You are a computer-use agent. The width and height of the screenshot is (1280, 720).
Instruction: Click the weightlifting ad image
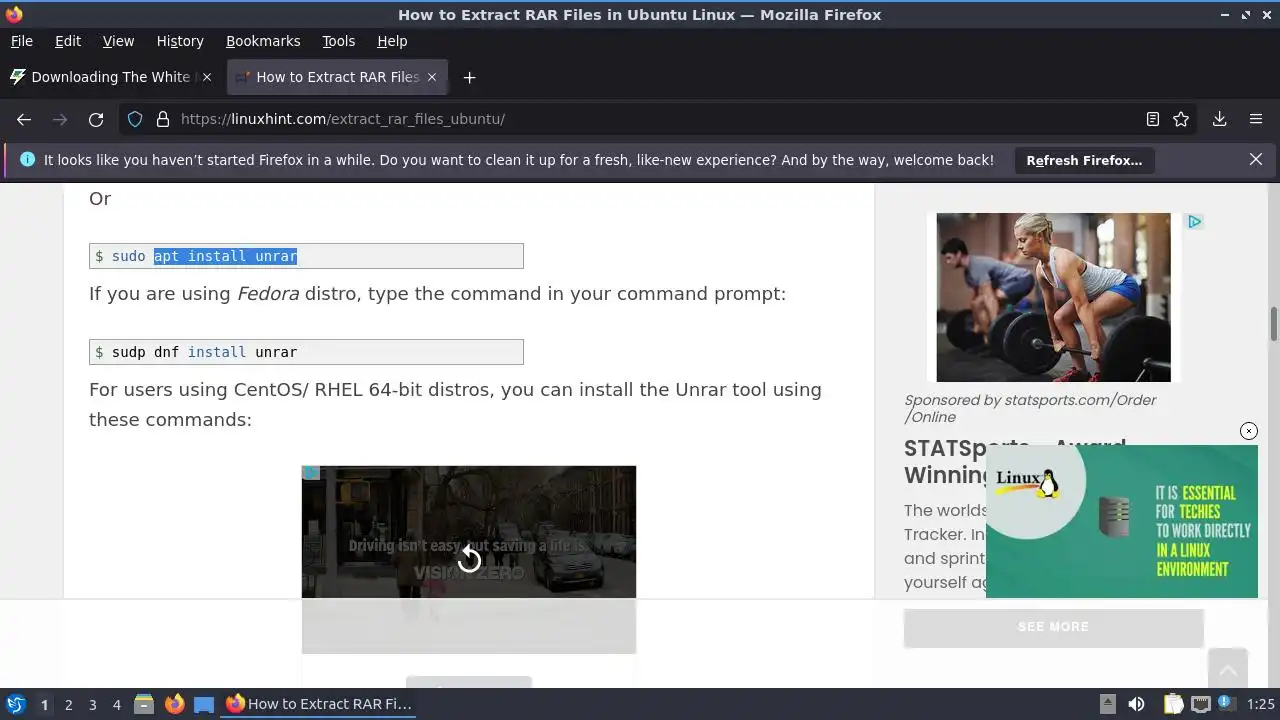pos(1053,297)
